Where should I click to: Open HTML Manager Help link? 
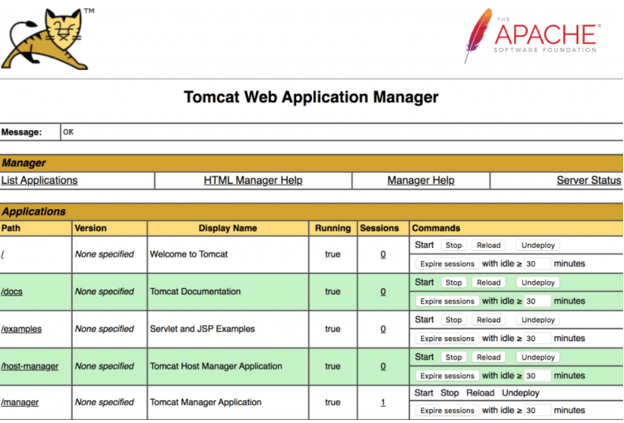click(x=253, y=181)
